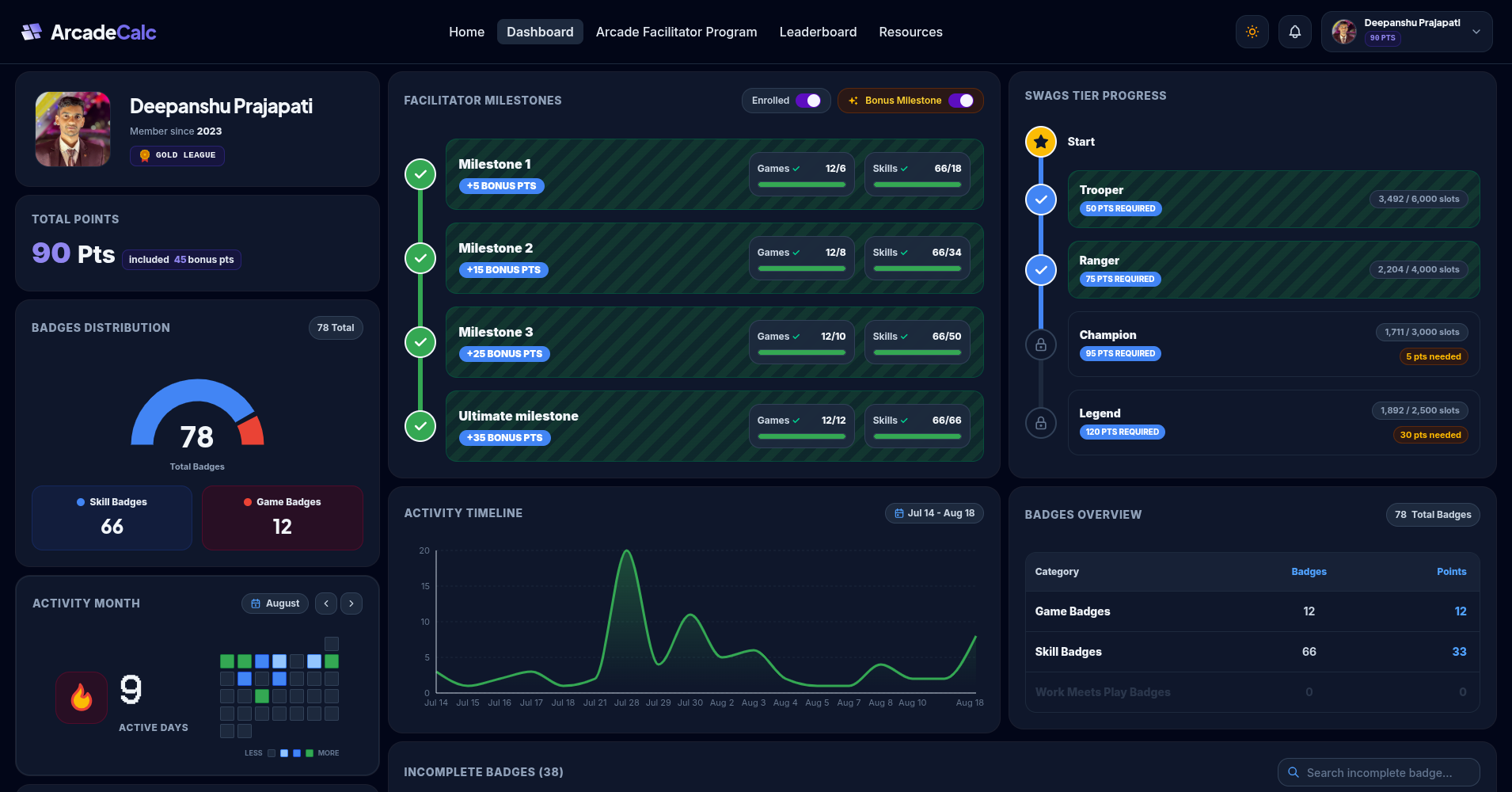Click the included 45 bonus pts chip
Screen dimensions: 1512x792
pos(181,260)
